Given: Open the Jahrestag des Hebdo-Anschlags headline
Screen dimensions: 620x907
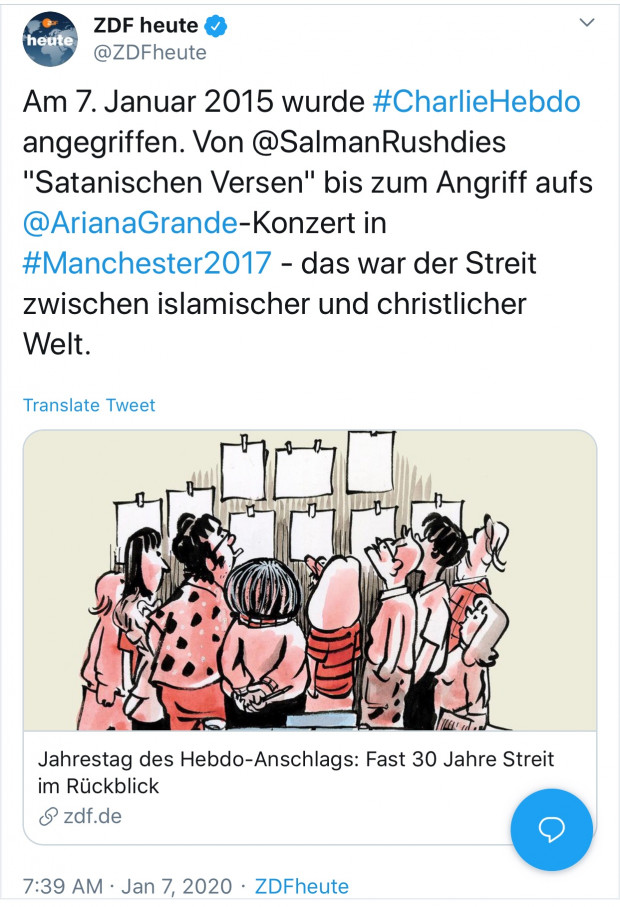Looking at the screenshot, I should click(x=296, y=759).
